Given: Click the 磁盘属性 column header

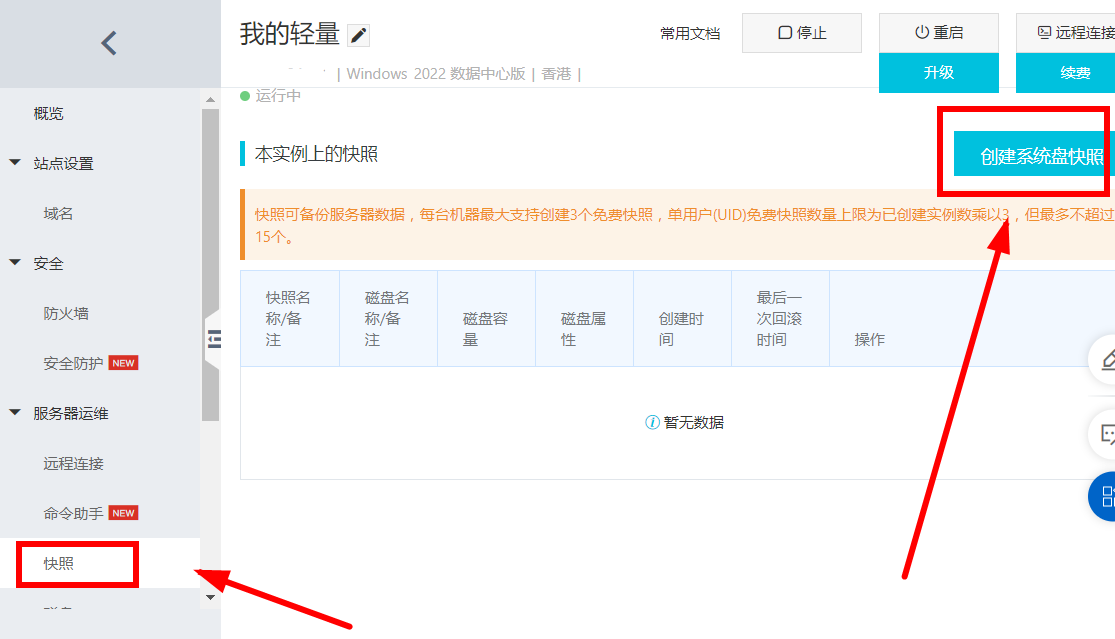Looking at the screenshot, I should [x=585, y=318].
